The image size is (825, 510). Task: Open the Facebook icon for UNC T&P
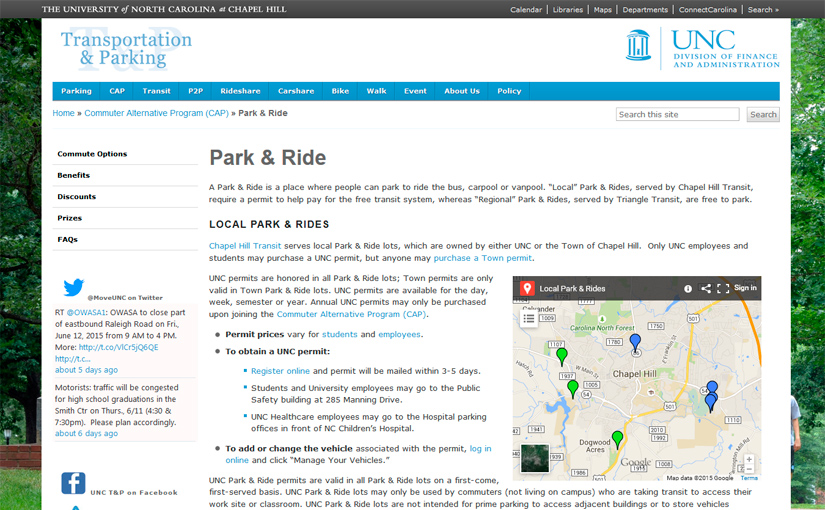coord(73,483)
